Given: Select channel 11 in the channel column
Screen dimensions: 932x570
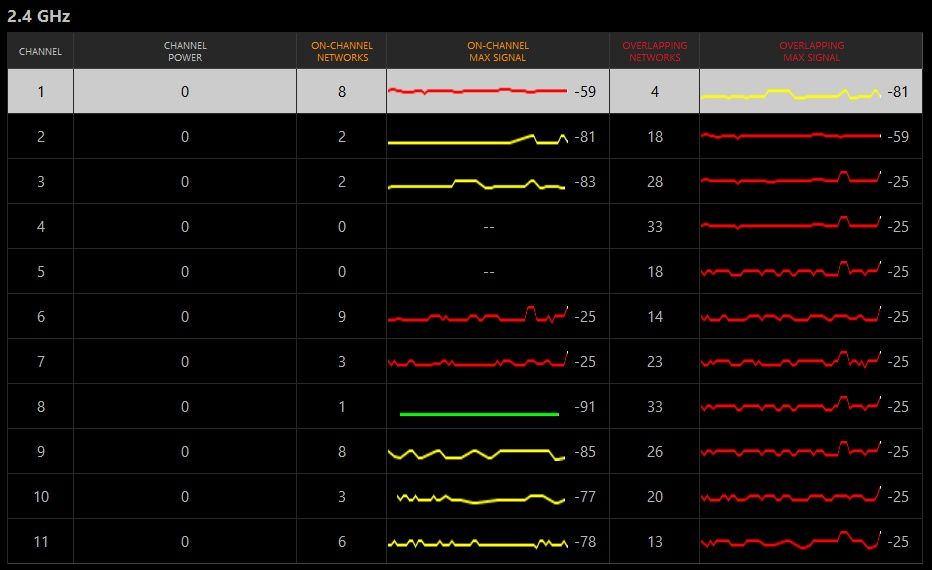Looking at the screenshot, I should tap(40, 542).
